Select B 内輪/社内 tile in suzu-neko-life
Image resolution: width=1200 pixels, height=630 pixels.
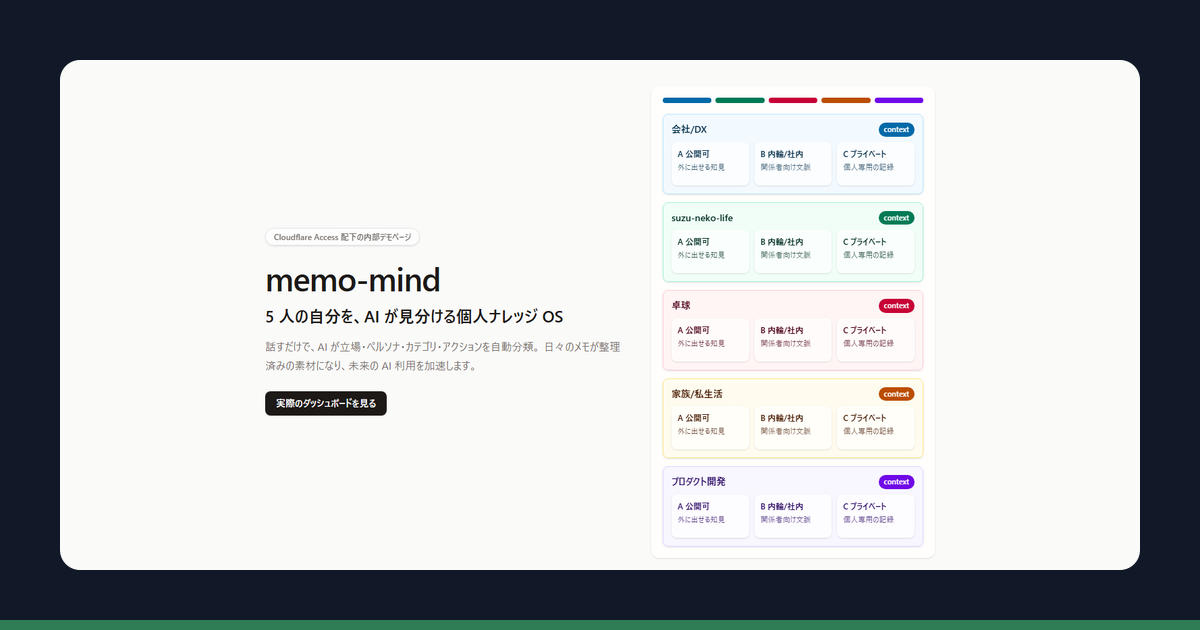click(793, 252)
